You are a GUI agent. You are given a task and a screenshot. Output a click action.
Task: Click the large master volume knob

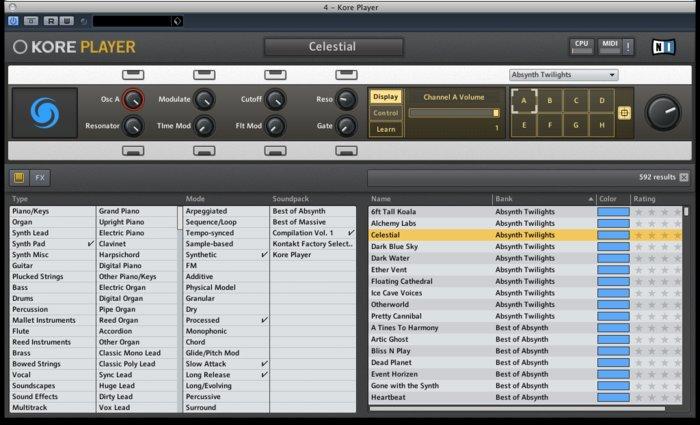click(663, 112)
